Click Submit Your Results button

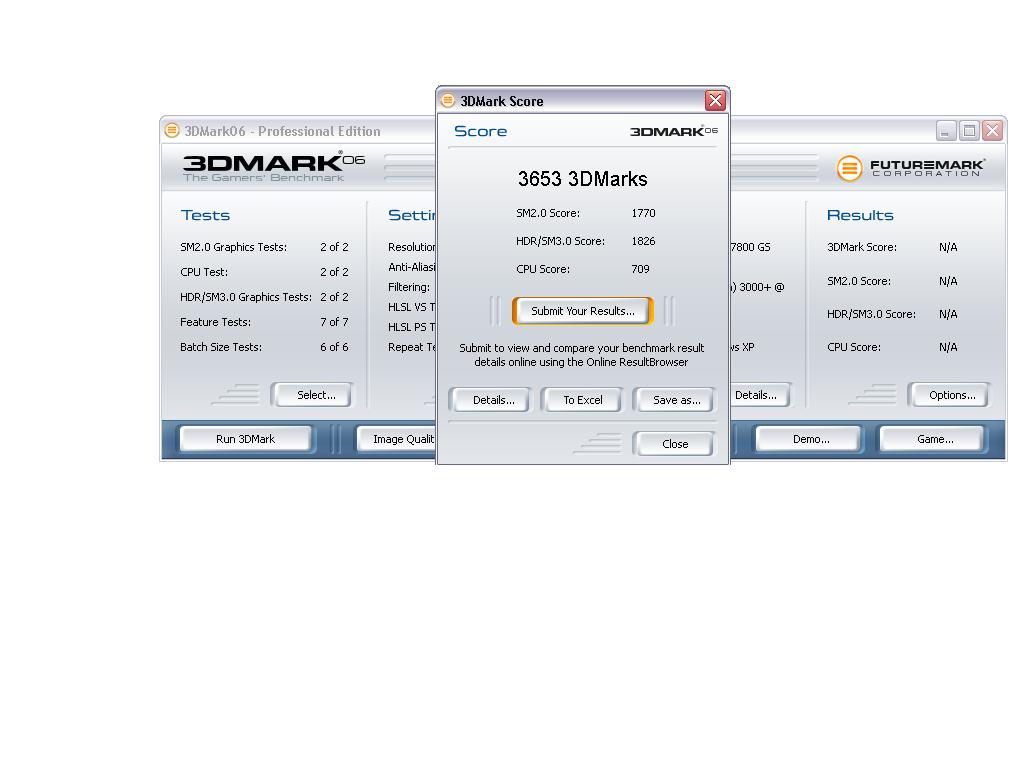click(583, 311)
